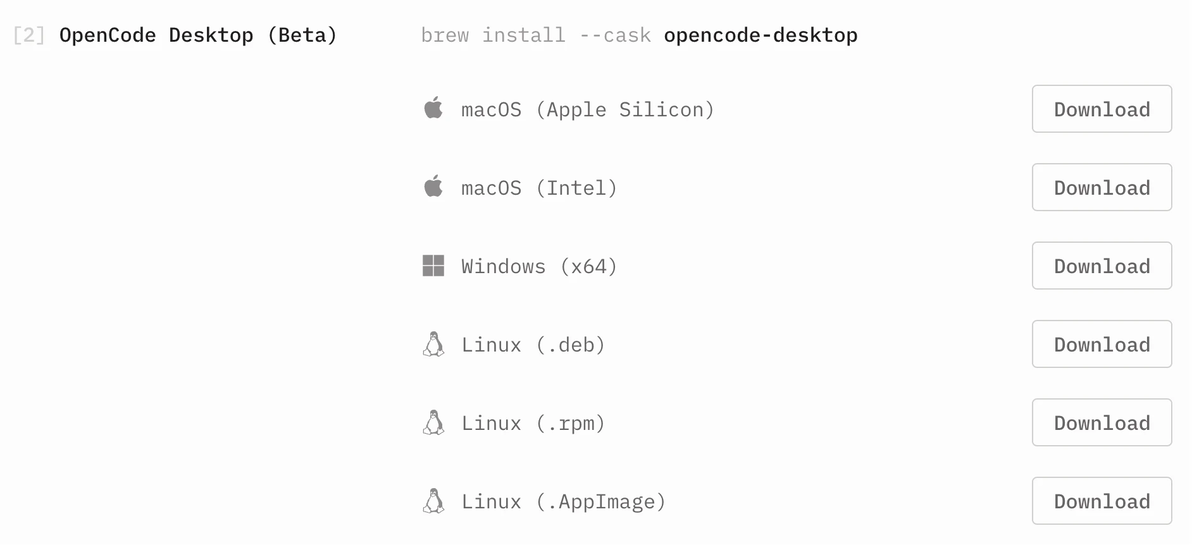Click the Windows logo icon
Image resolution: width=1192 pixels, height=545 pixels.
(x=433, y=266)
